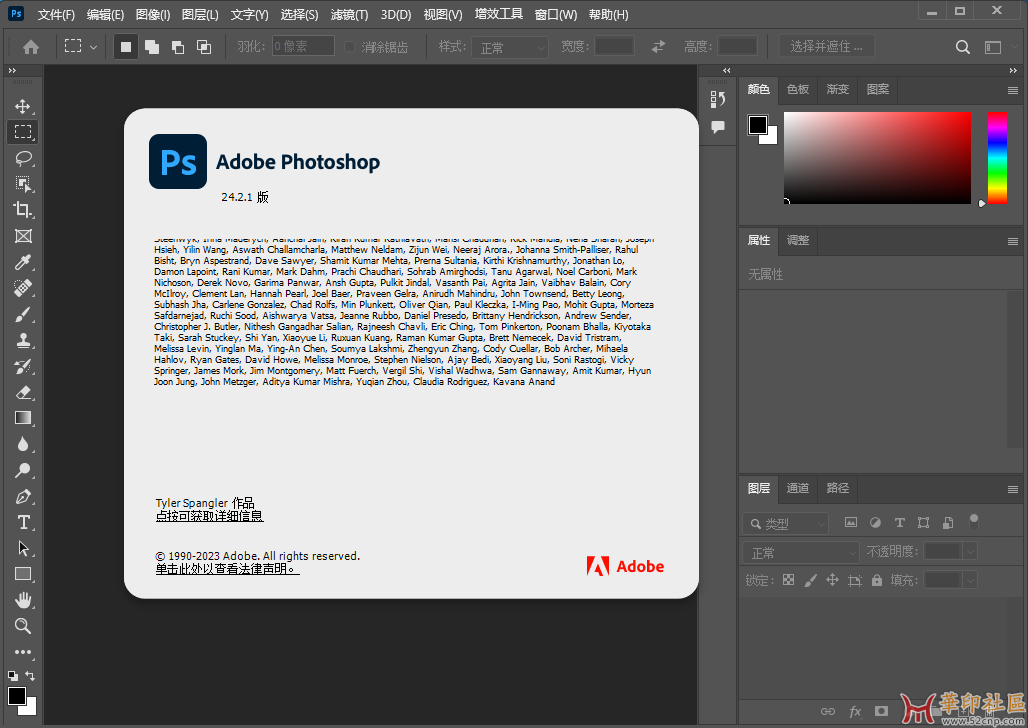1028x728 pixels.
Task: Select the Blur tool
Action: (x=23, y=444)
